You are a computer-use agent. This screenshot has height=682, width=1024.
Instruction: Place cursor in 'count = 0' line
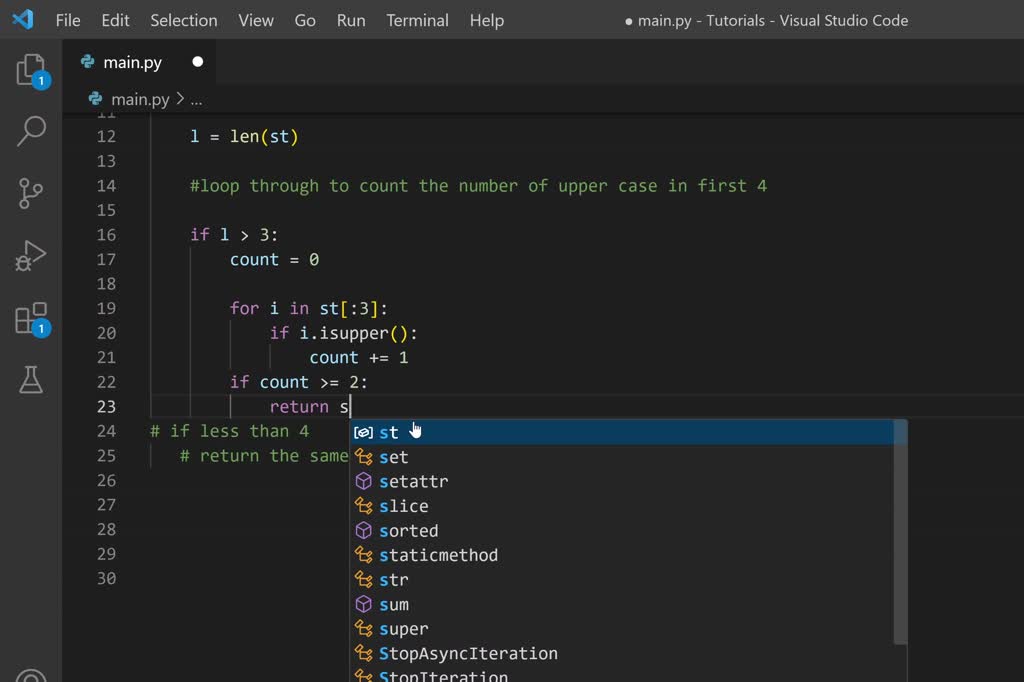pyautogui.click(x=274, y=259)
